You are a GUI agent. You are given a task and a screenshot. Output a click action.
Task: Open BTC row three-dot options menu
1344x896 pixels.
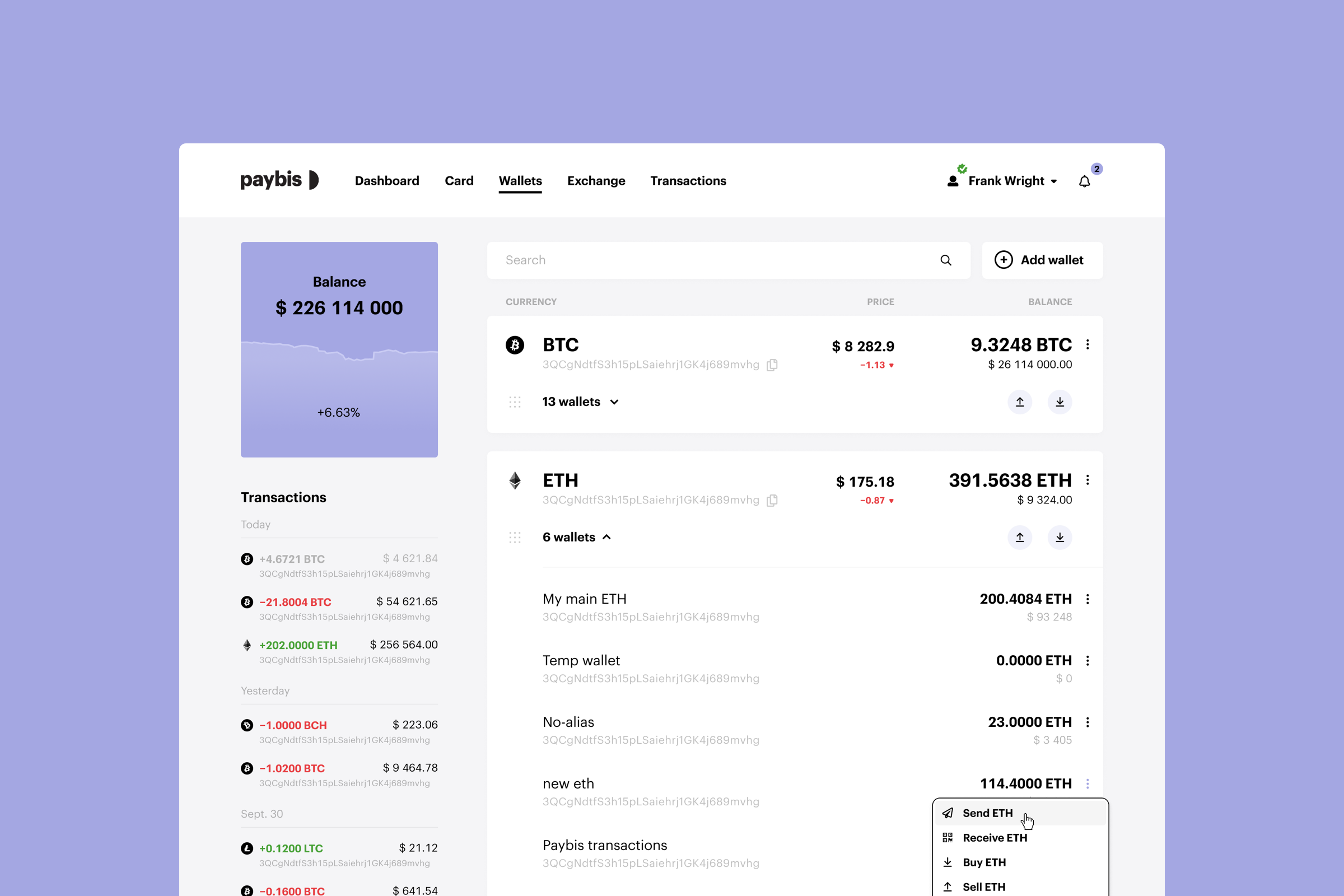[1088, 344]
